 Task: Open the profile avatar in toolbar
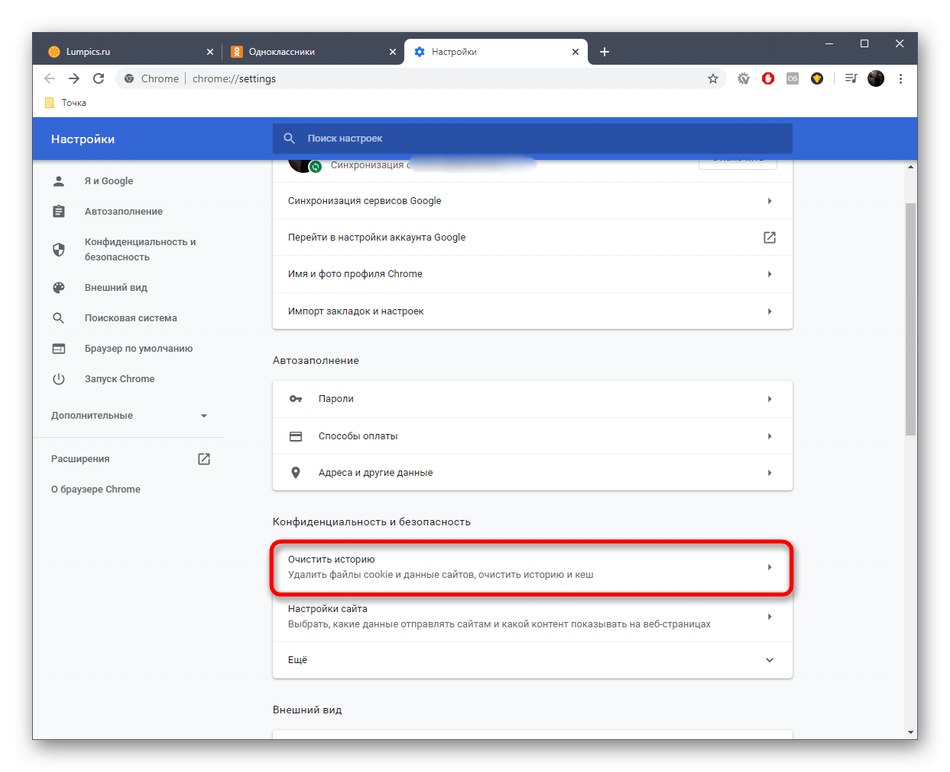875,78
